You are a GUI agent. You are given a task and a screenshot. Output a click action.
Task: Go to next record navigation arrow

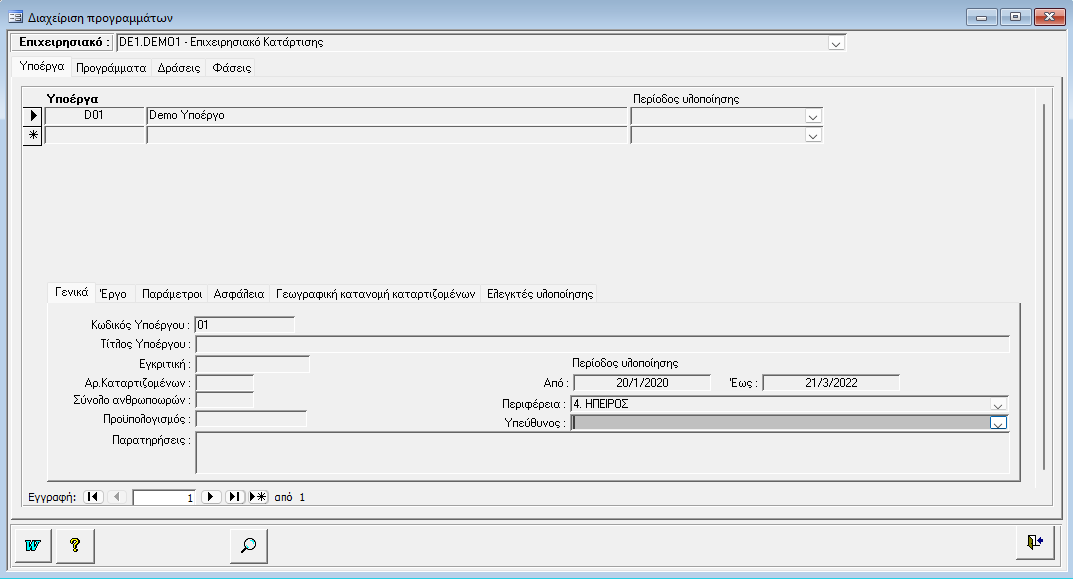tap(212, 496)
